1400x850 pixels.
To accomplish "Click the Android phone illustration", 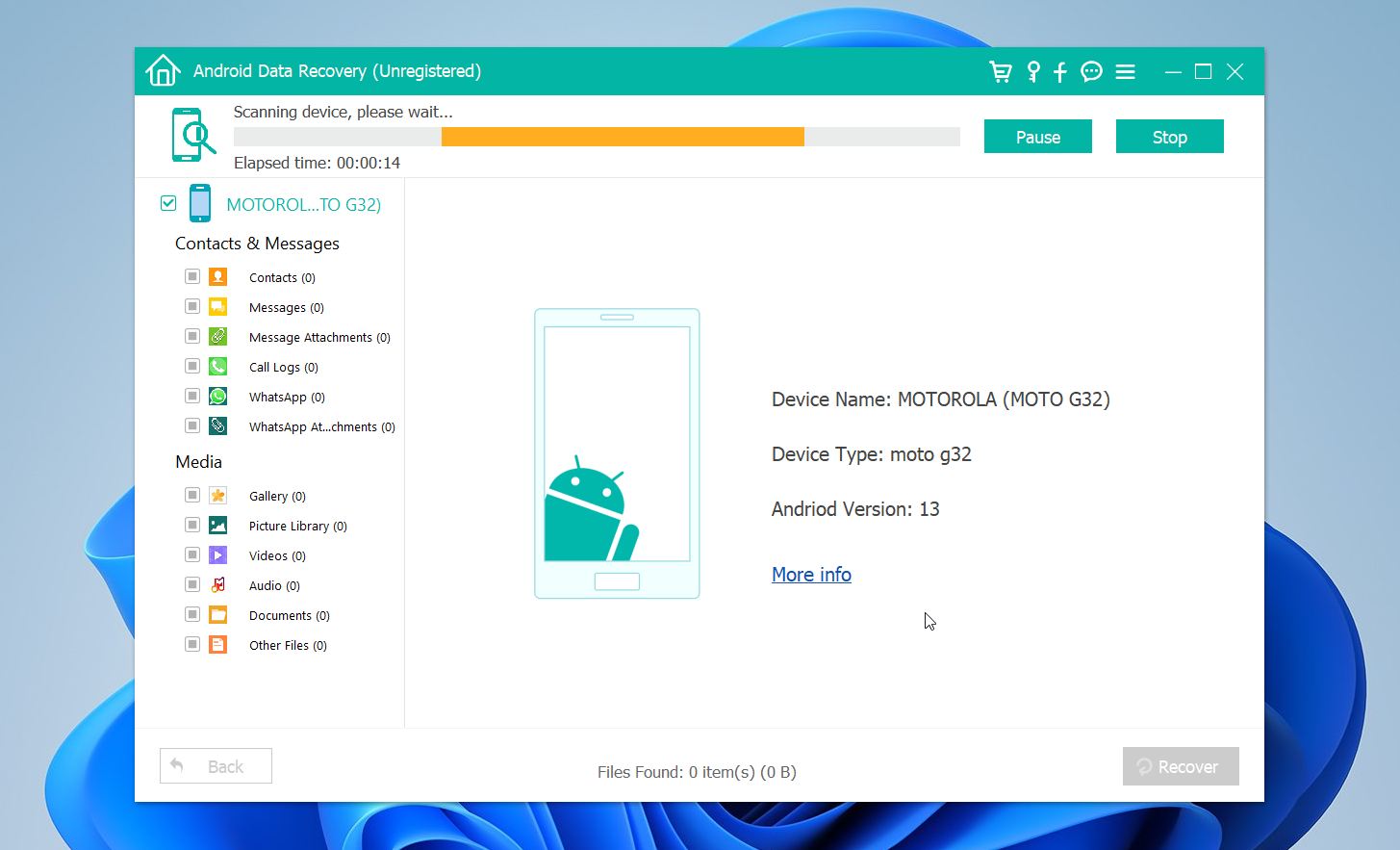I will pos(617,453).
